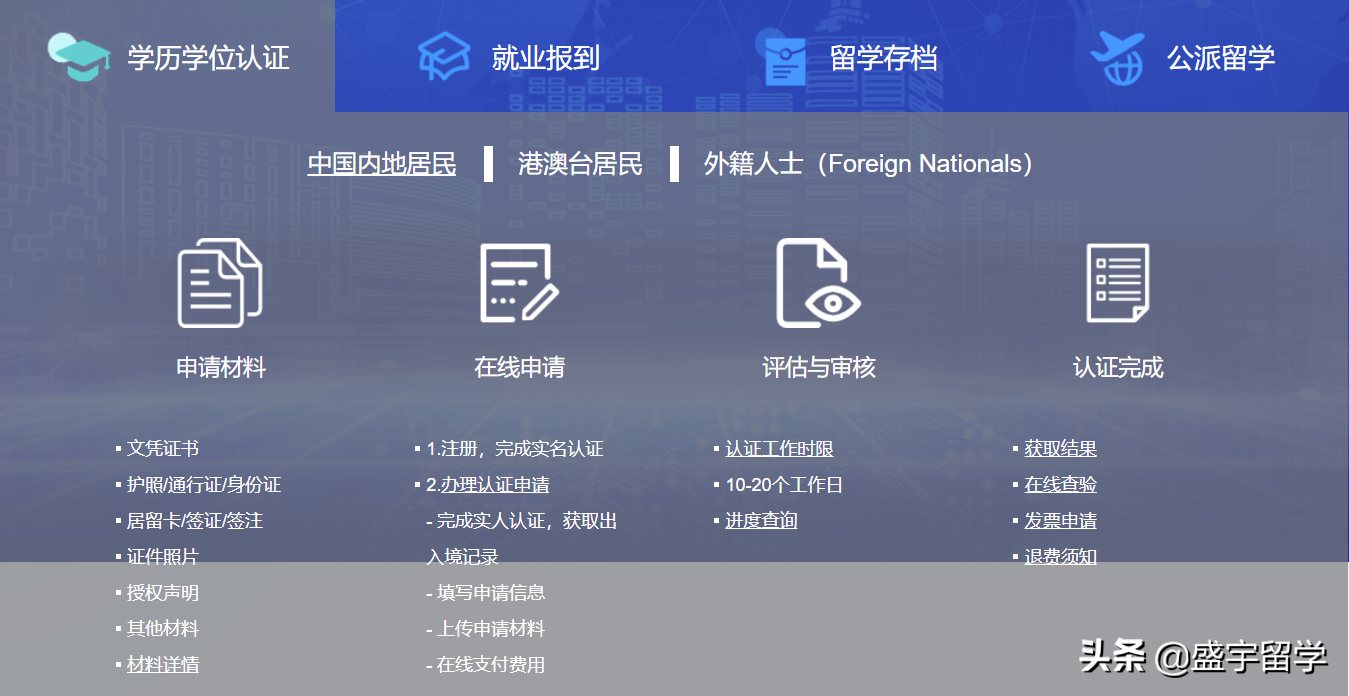1349x696 pixels.
Task: Click the 上传申请材料 step
Action: [x=486, y=629]
